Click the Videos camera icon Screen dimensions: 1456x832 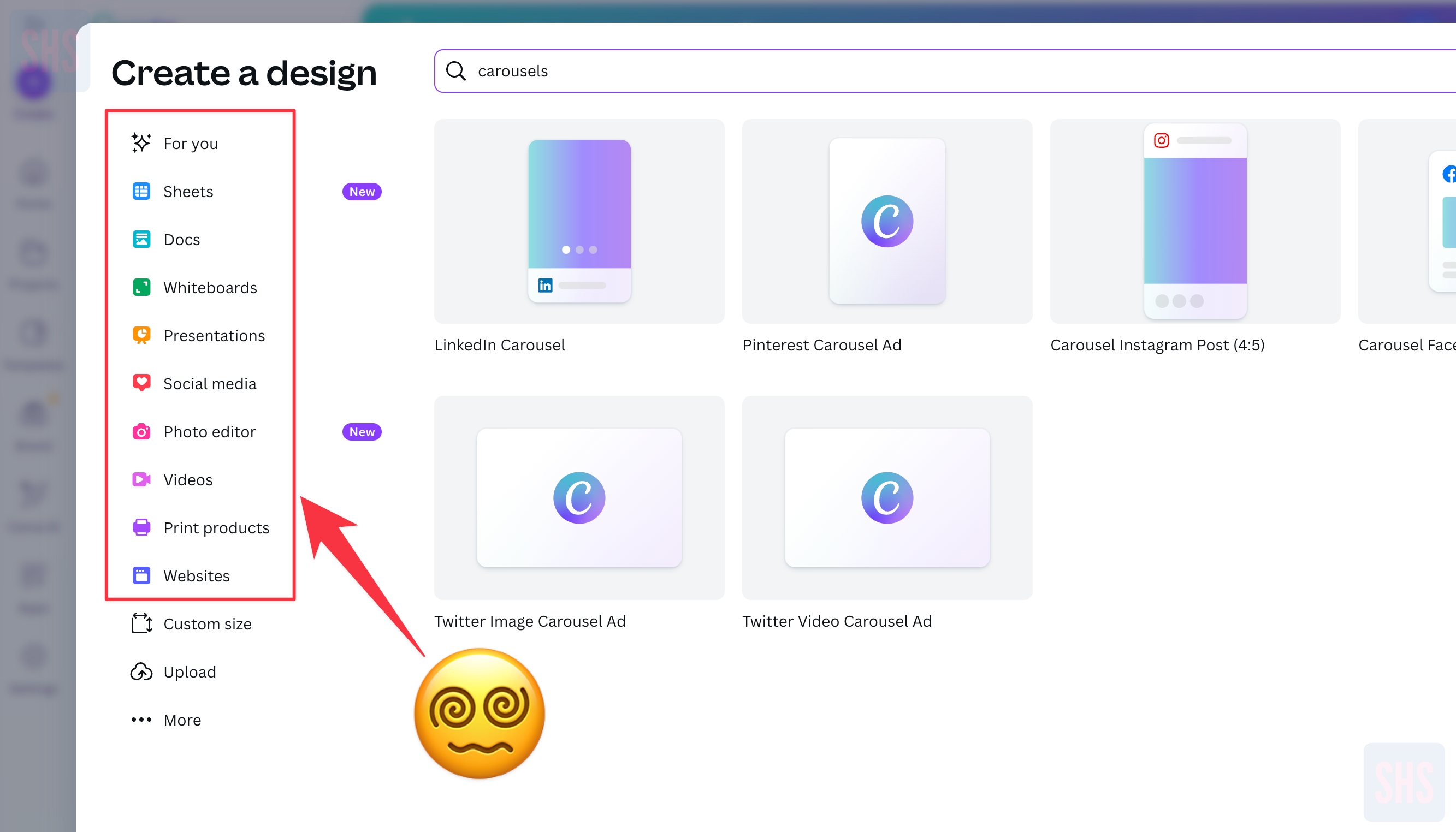(x=141, y=479)
